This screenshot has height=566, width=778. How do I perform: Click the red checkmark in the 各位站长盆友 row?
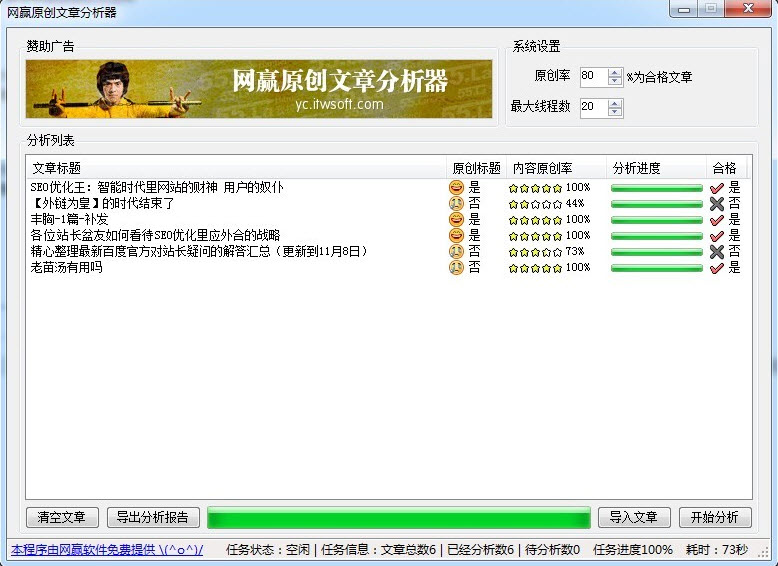coord(716,236)
